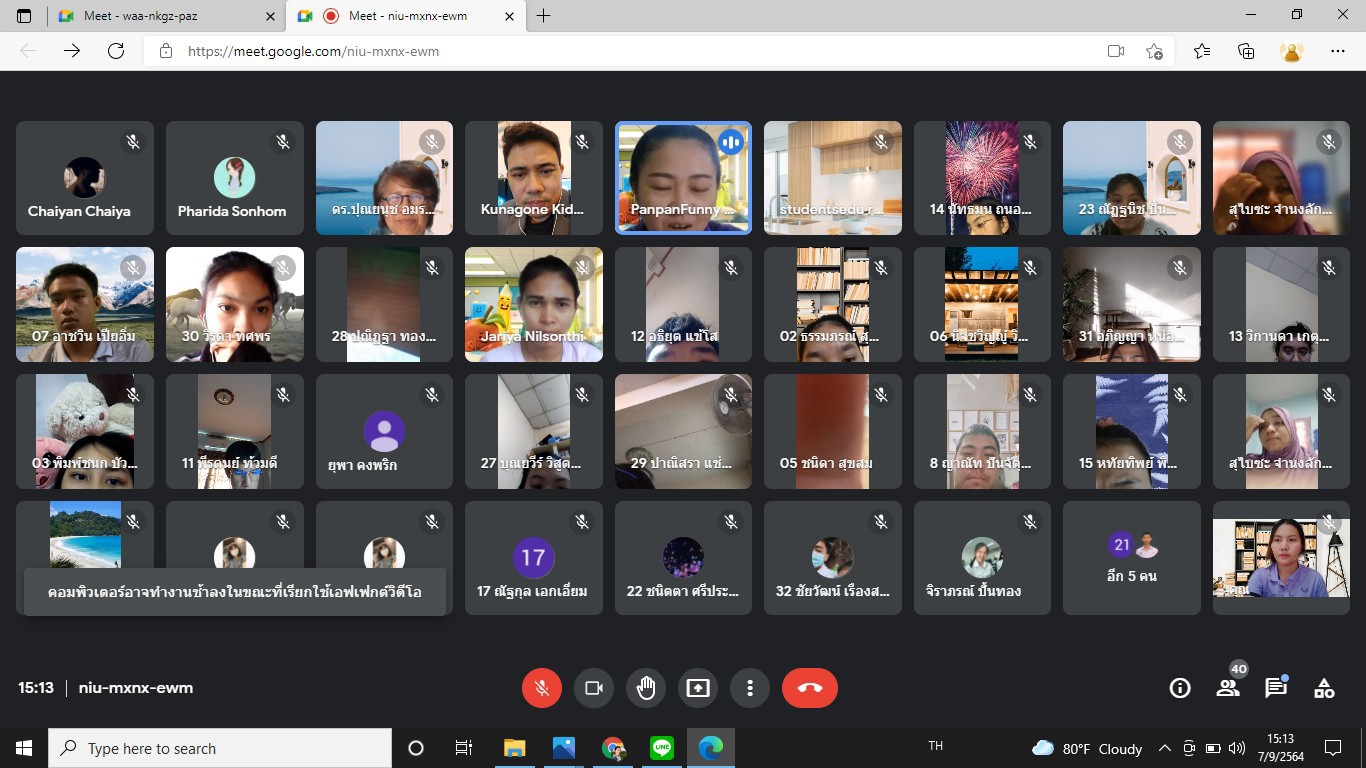Screen dimensions: 1366x768
Task: Open volume control in system tray
Action: pos(1237,748)
